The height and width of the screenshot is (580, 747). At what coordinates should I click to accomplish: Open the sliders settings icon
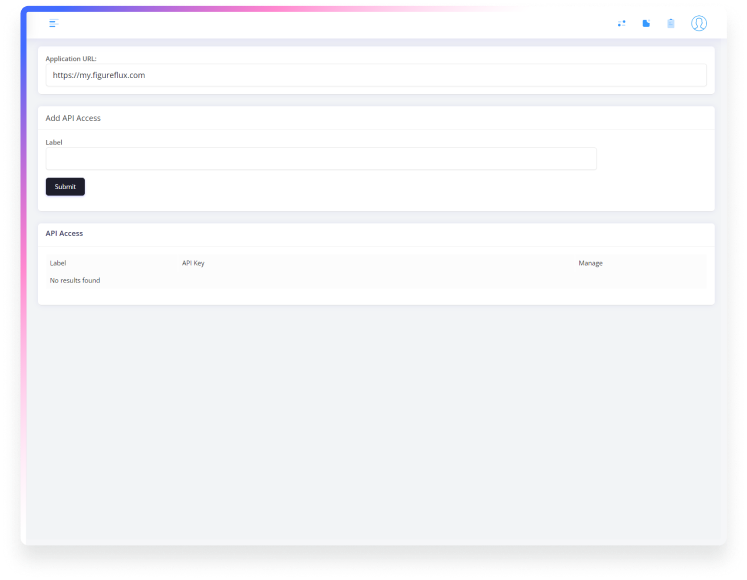pyautogui.click(x=621, y=23)
